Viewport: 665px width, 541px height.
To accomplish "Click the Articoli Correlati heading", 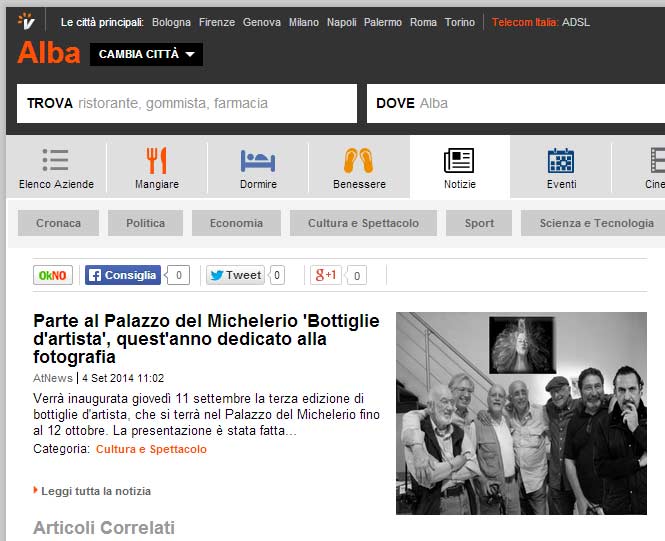I will (104, 528).
